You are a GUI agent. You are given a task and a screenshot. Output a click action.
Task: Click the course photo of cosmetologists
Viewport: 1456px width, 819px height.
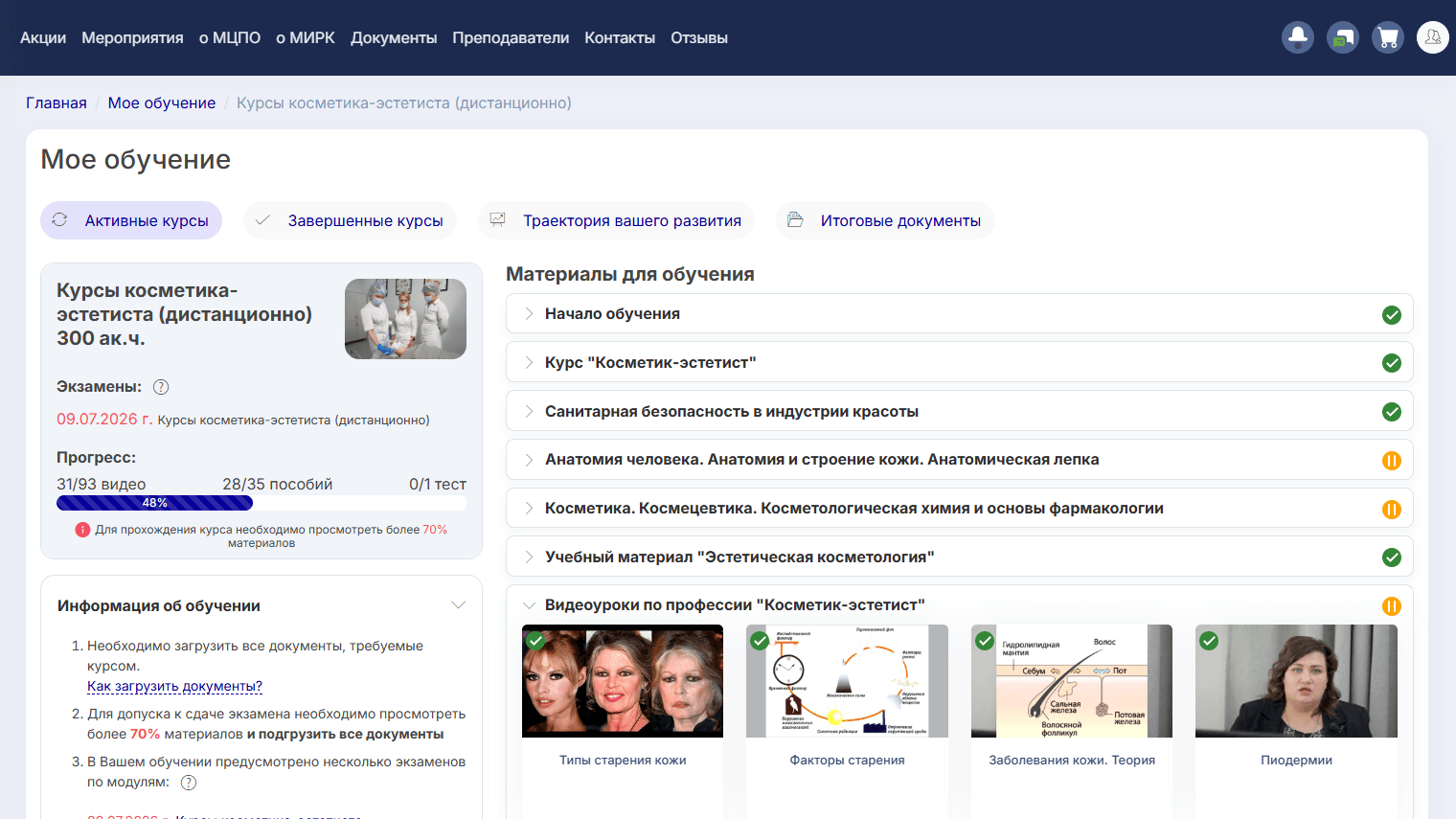pos(405,319)
